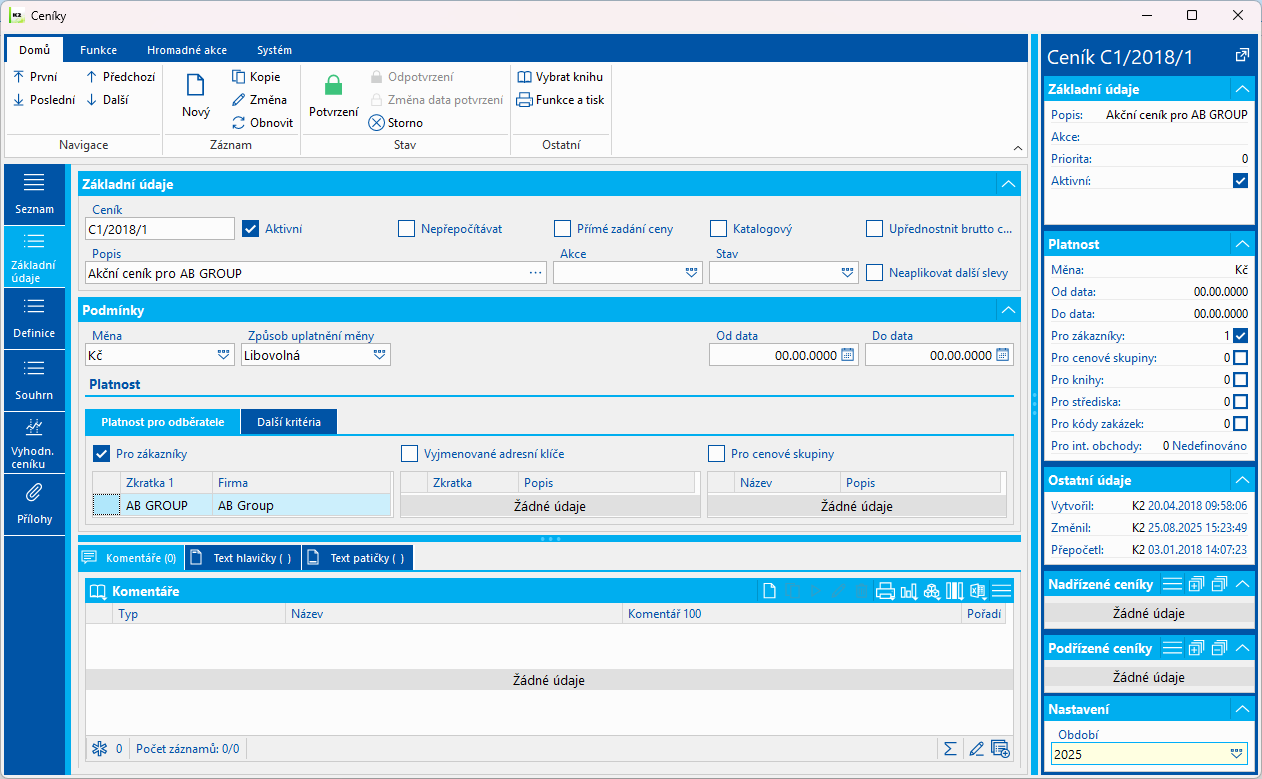Viewport: 1262px width, 779px height.
Task: Click add-record icon in comments footer
Action: click(x=1000, y=748)
